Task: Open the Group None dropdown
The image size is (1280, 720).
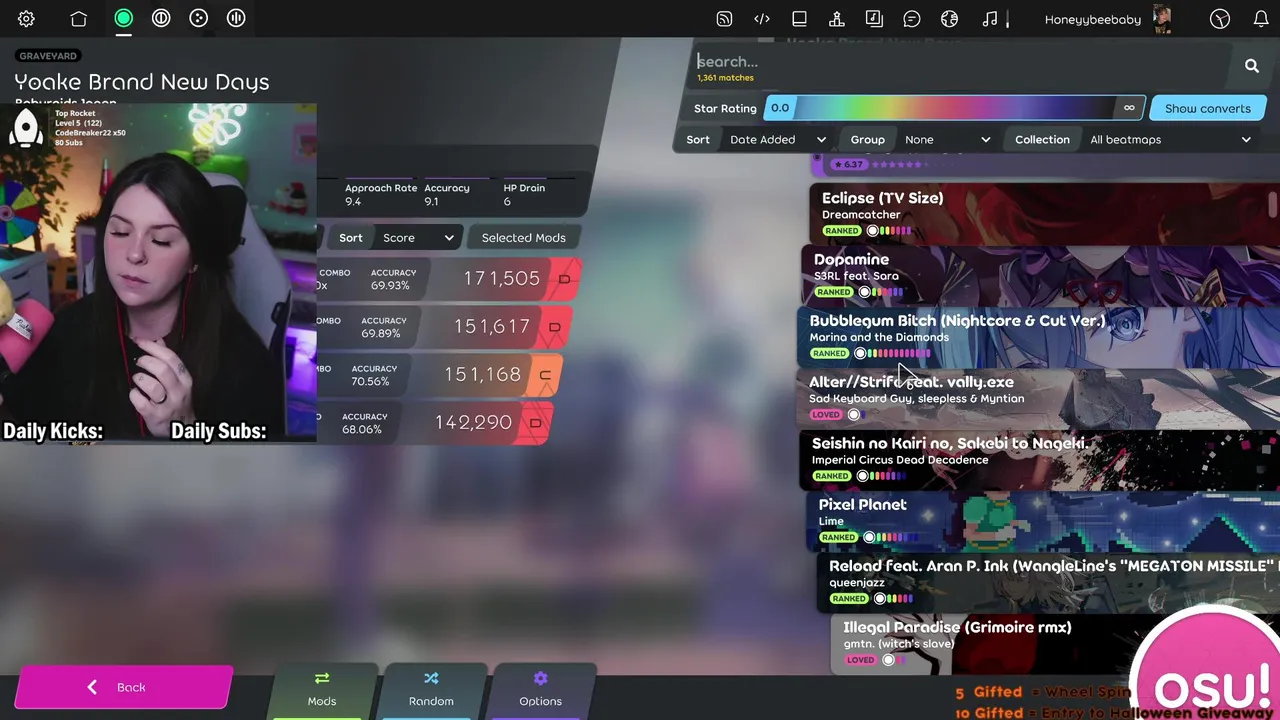Action: pos(947,140)
